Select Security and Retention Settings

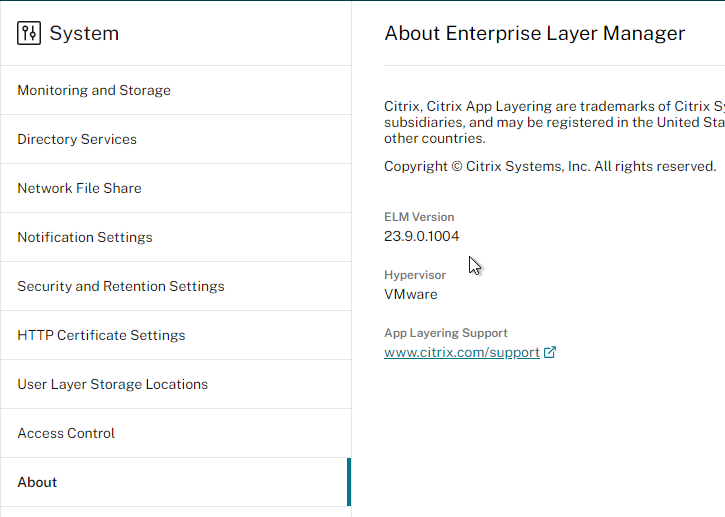[x=176, y=286]
